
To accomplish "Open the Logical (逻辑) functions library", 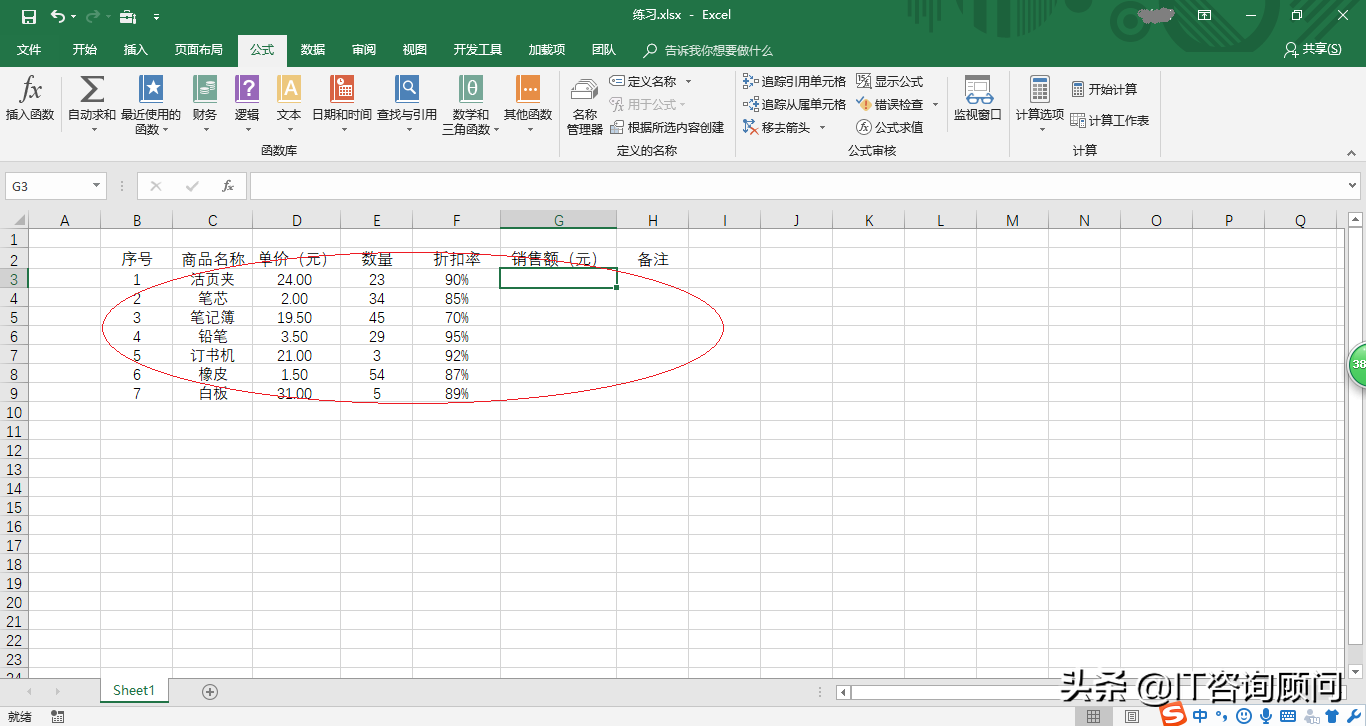I will click(x=247, y=105).
